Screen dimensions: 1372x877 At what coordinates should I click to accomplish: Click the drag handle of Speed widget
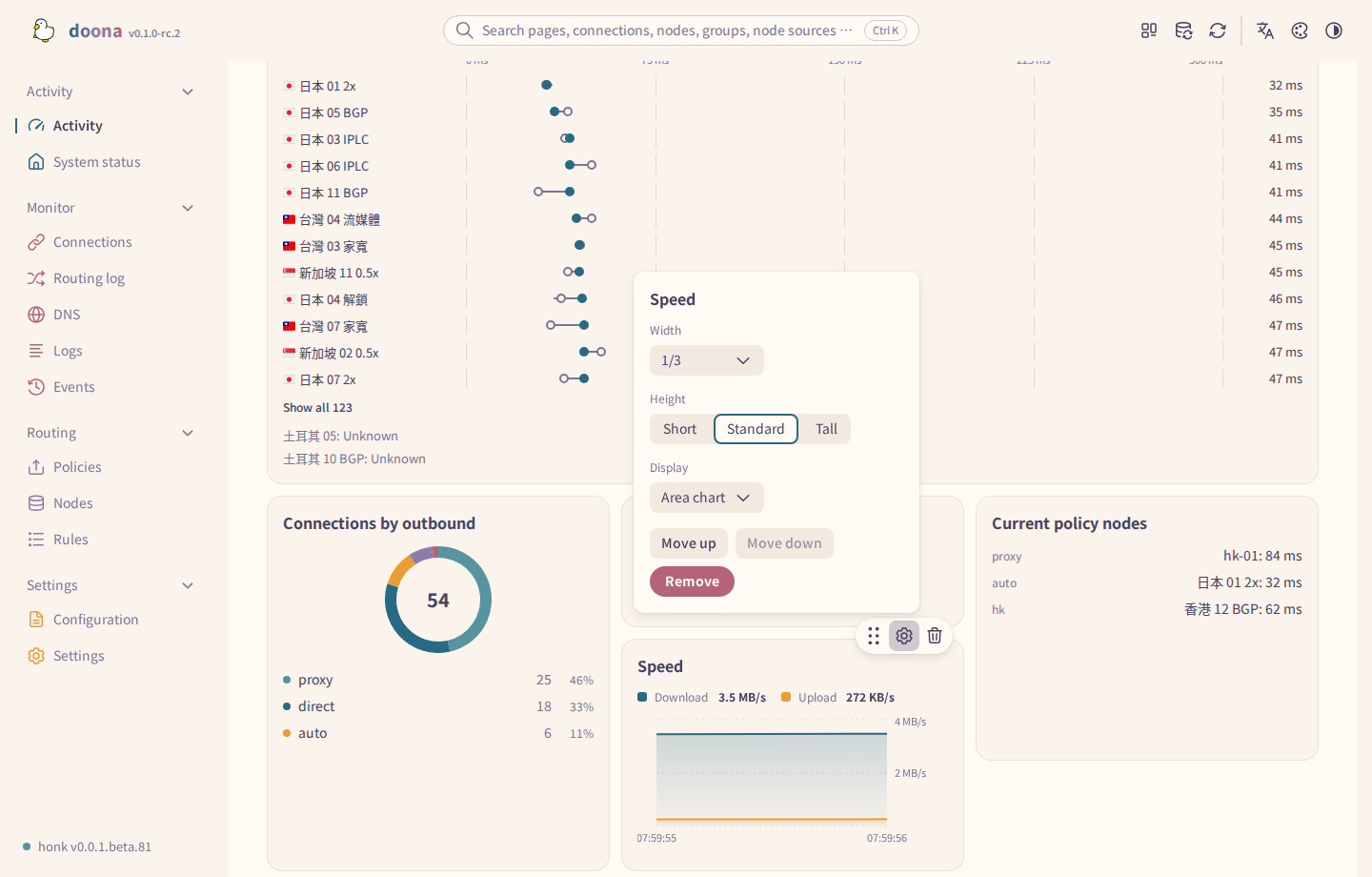point(874,636)
